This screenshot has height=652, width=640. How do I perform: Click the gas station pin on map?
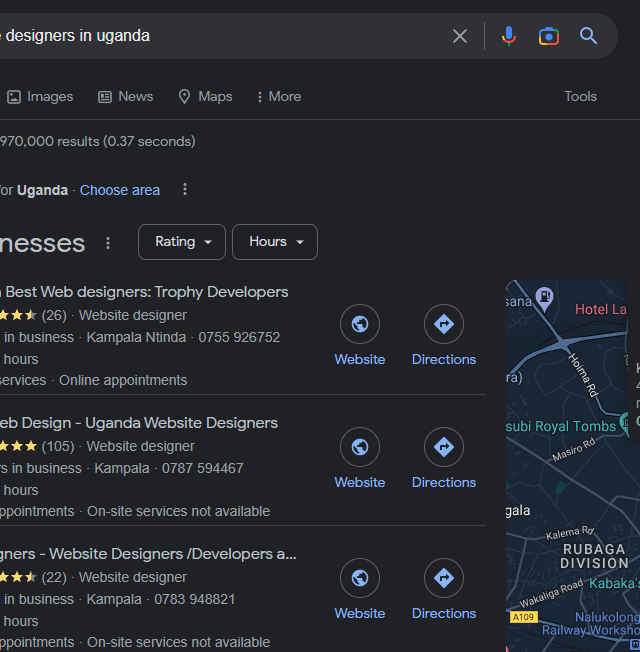544,298
